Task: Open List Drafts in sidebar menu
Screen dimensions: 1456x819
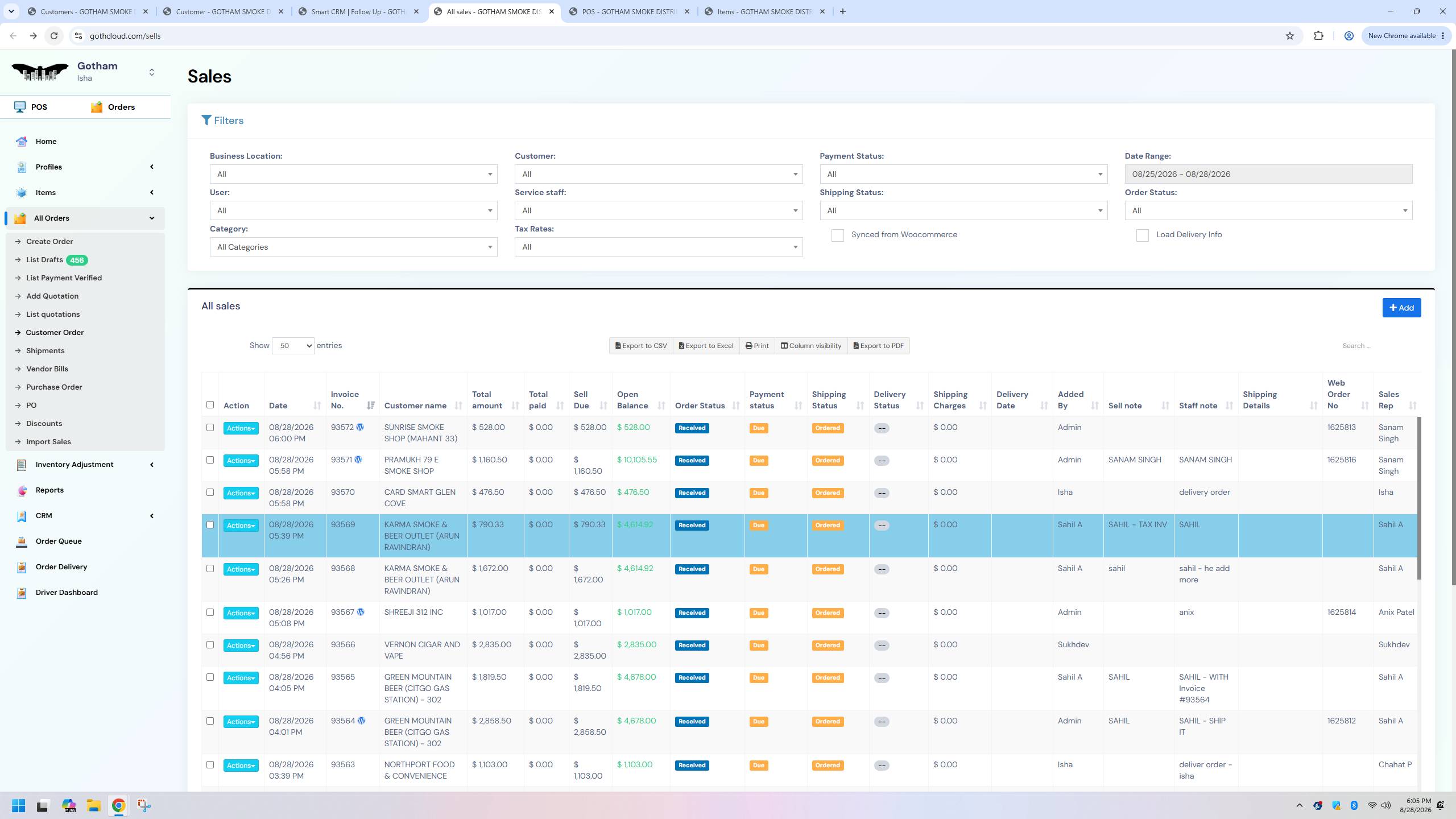Action: coord(44,260)
